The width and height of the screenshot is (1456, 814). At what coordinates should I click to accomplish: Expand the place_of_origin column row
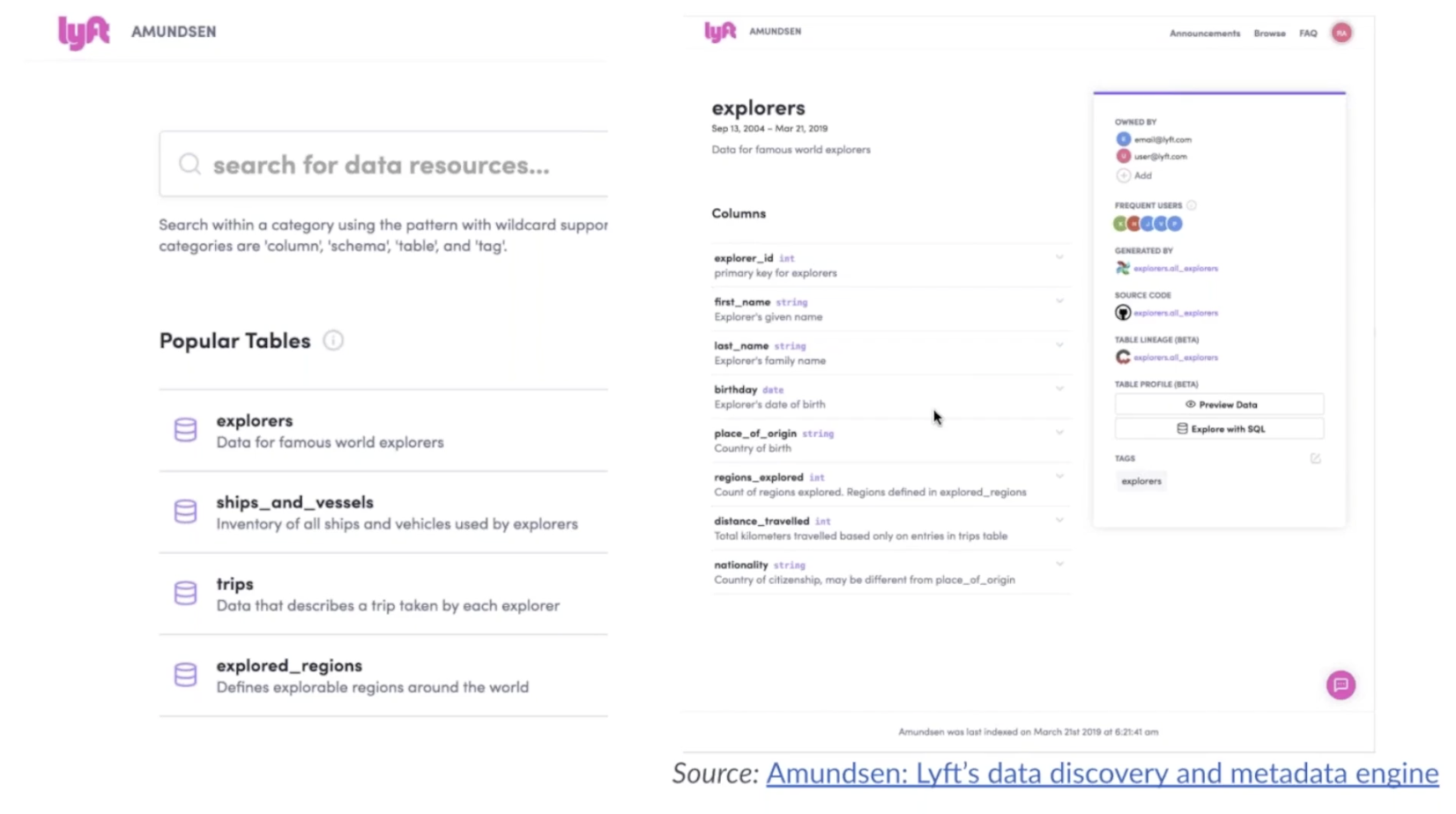pyautogui.click(x=1059, y=433)
